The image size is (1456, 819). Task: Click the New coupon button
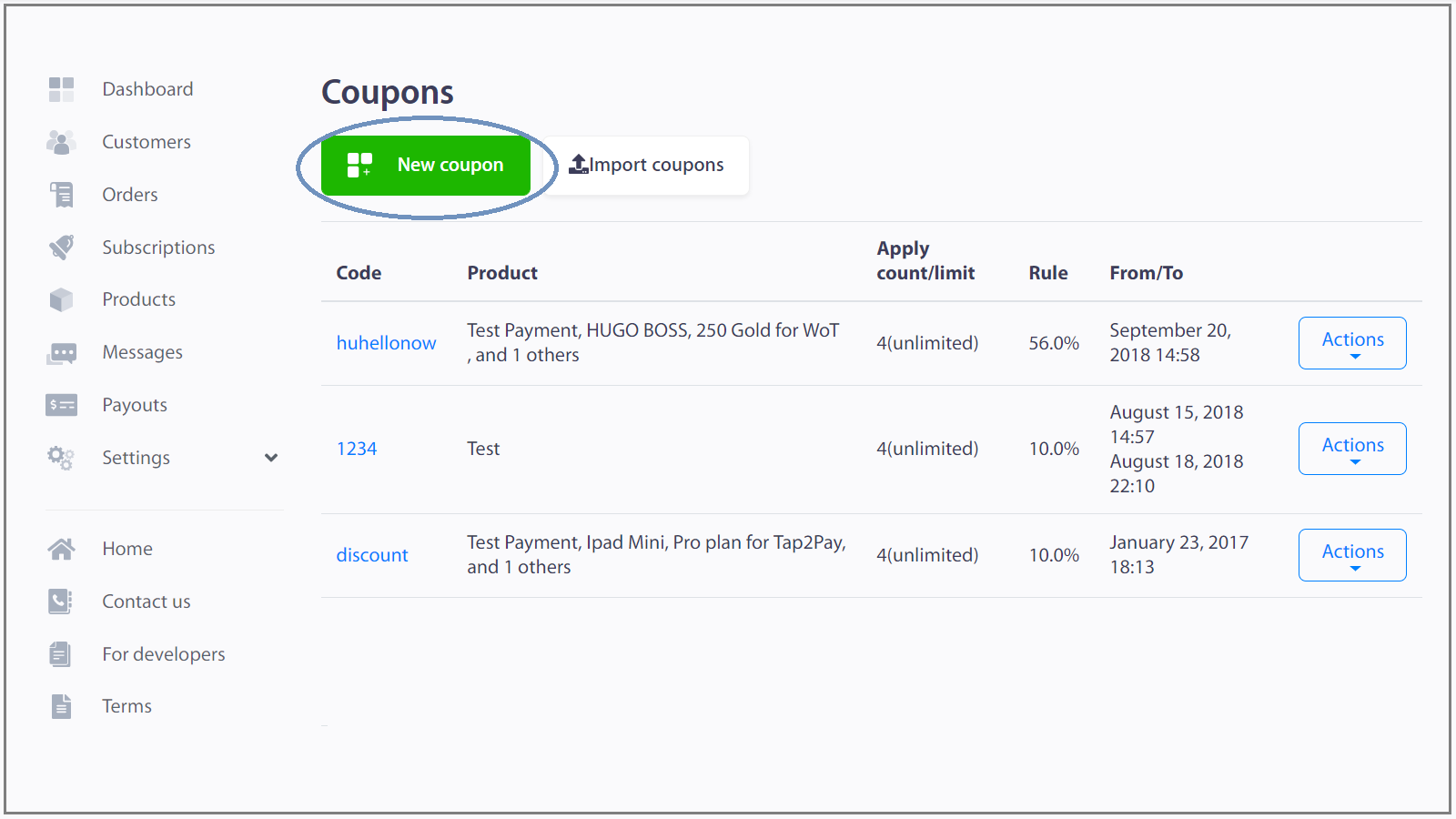pos(427,165)
